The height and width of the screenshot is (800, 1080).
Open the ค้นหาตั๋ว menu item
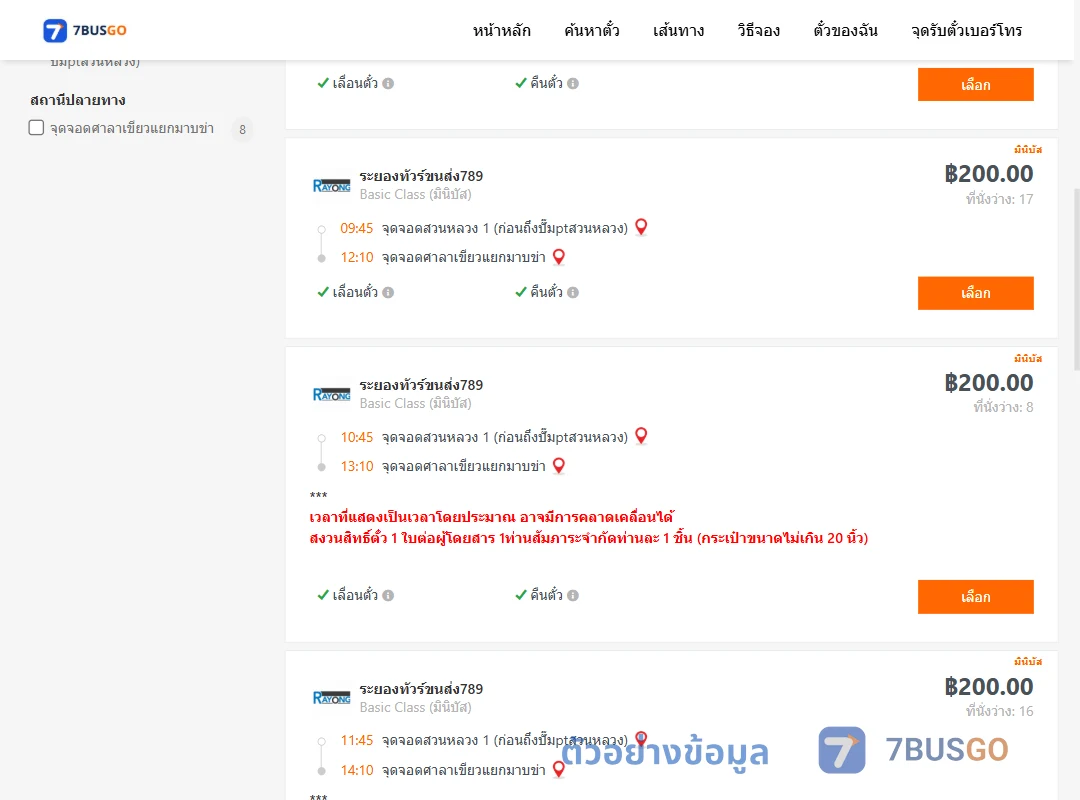[x=592, y=30]
